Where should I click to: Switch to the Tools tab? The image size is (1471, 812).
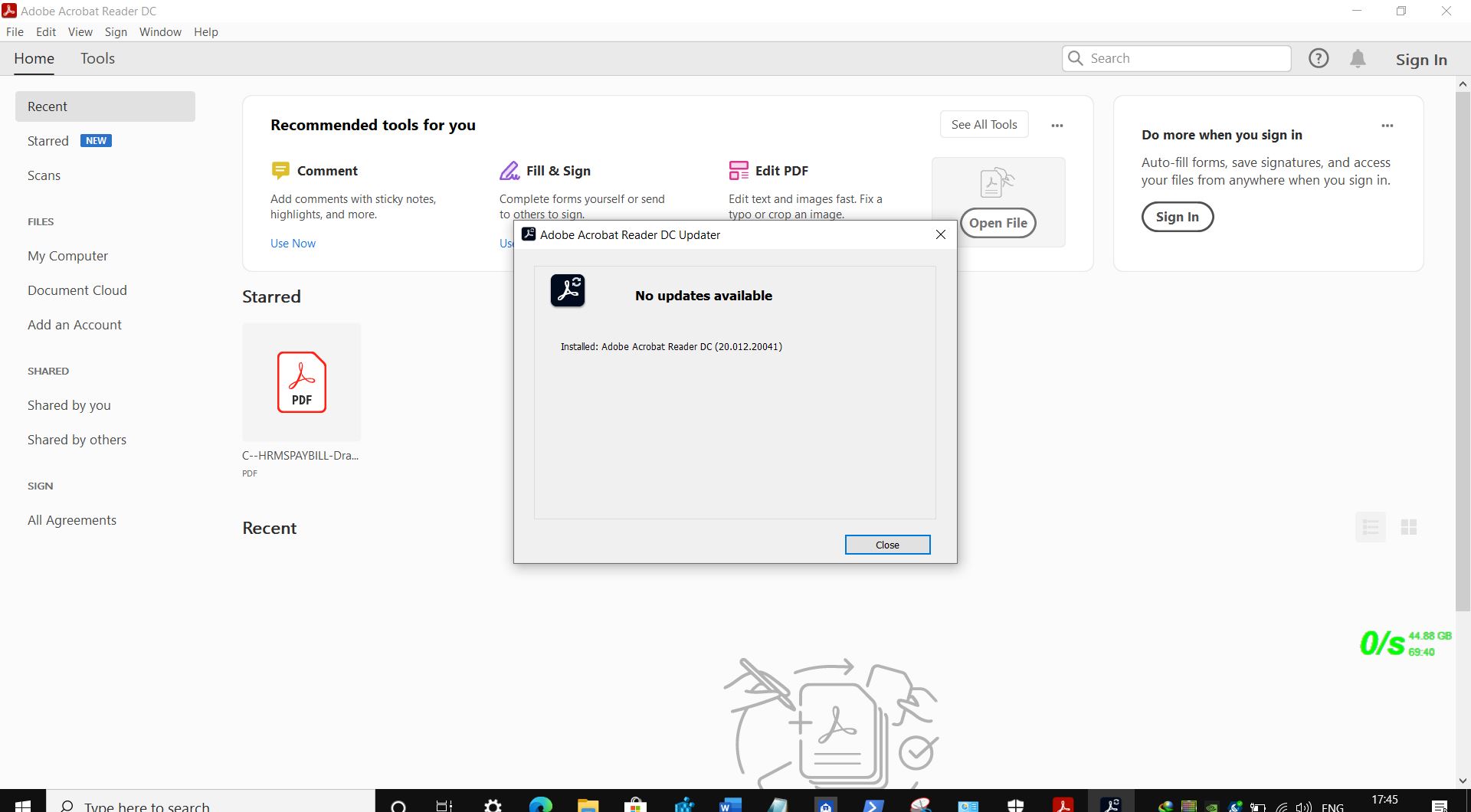point(97,58)
